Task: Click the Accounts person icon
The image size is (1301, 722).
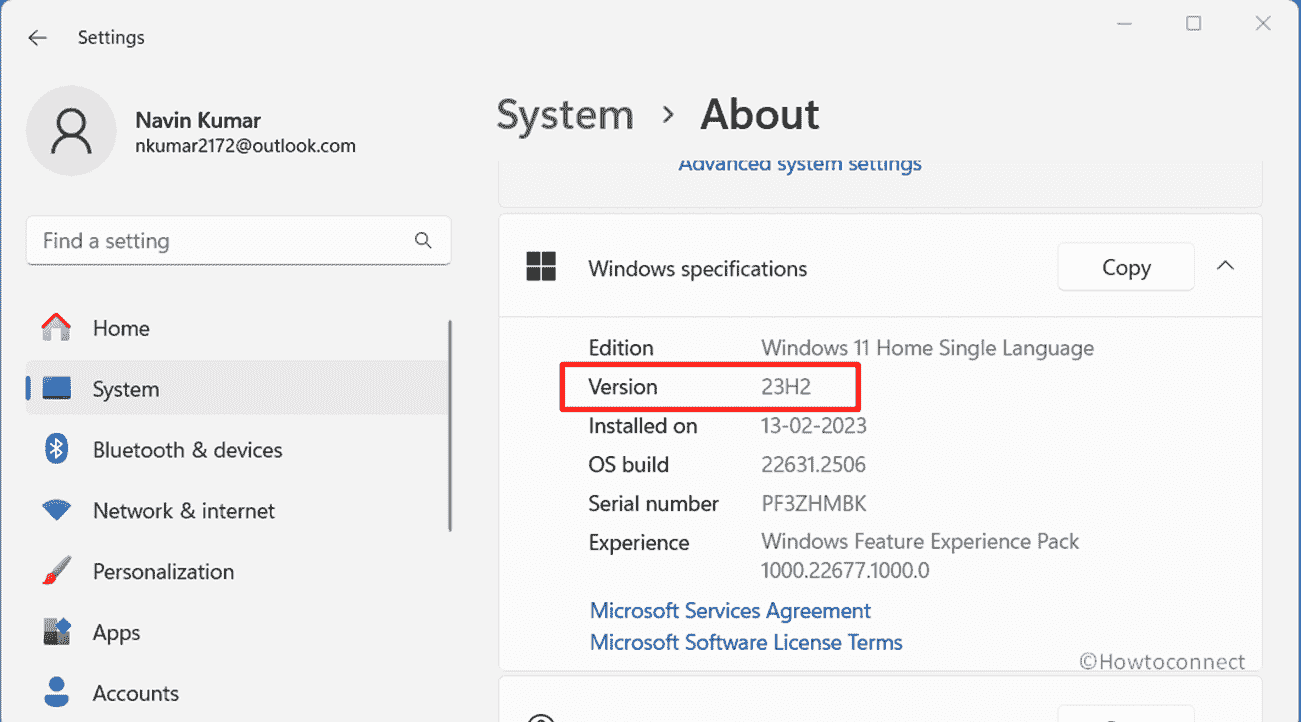Action: tap(57, 692)
